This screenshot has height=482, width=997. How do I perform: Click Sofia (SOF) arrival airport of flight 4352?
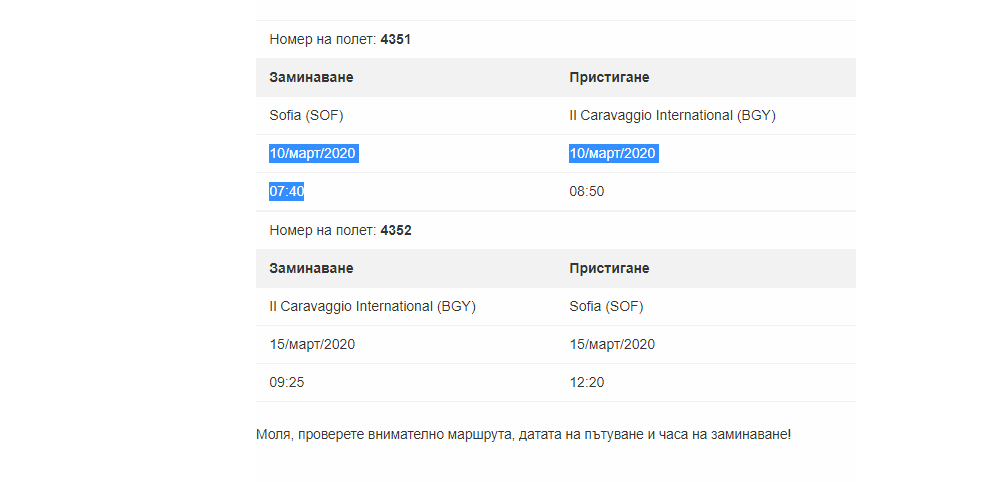pyautogui.click(x=606, y=307)
